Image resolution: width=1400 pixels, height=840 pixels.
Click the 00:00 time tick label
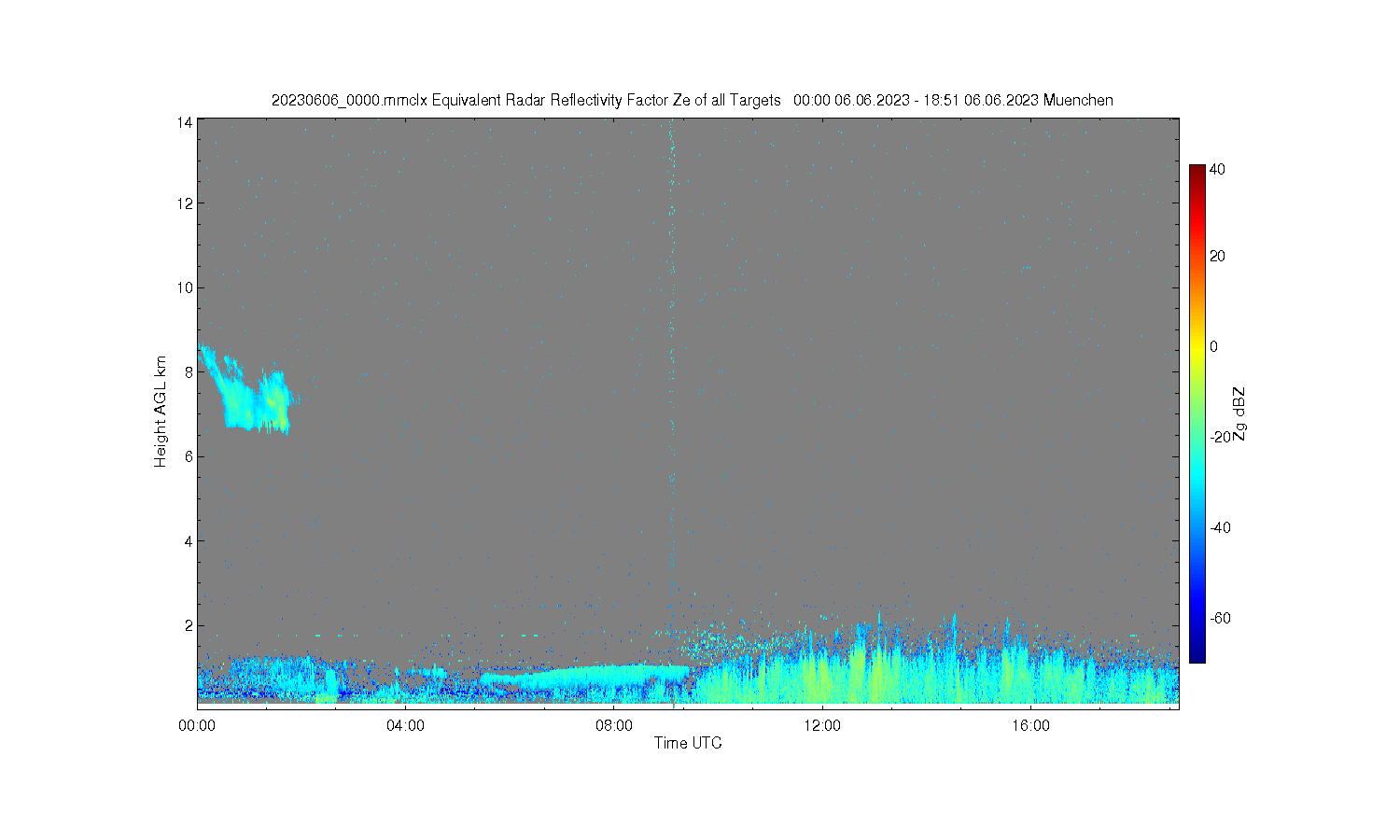[197, 725]
